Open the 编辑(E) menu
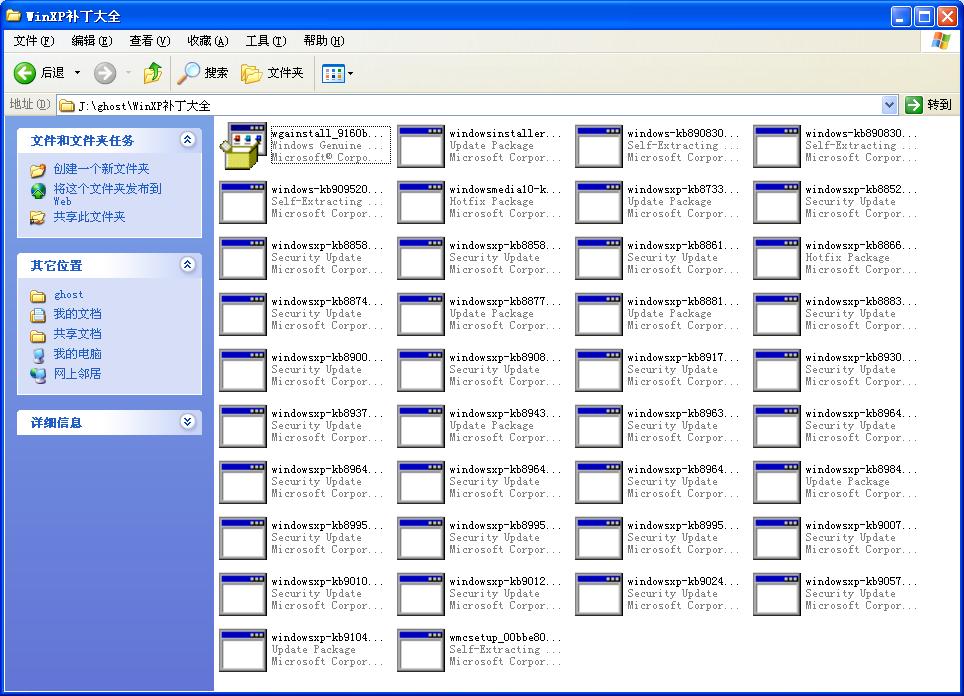The width and height of the screenshot is (964, 696). click(x=92, y=41)
